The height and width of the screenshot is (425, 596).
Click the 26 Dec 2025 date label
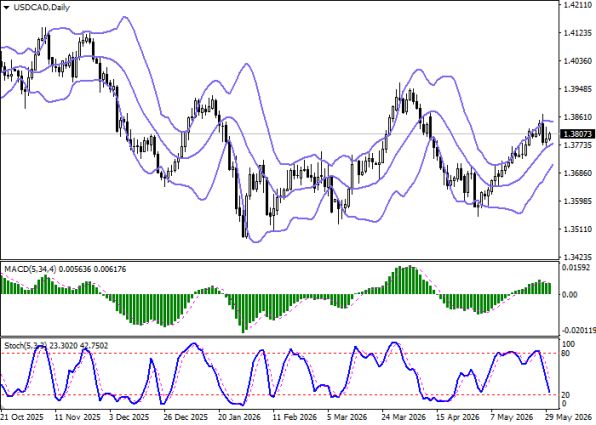click(x=185, y=417)
